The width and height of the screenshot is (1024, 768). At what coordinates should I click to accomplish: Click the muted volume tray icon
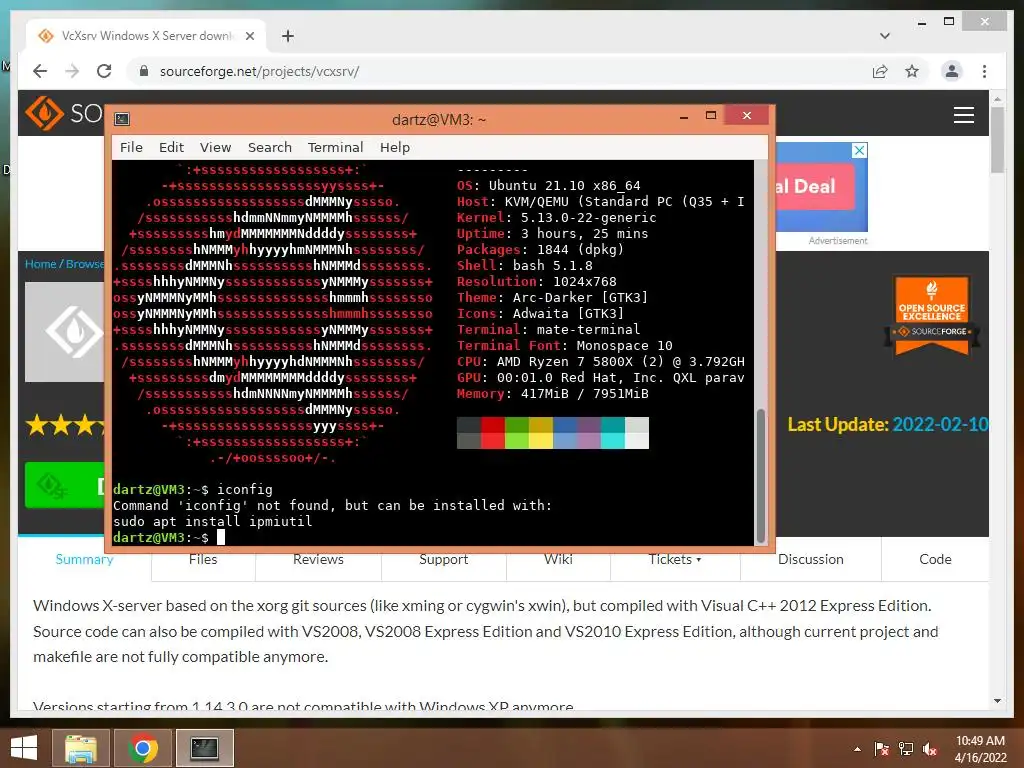(x=930, y=749)
